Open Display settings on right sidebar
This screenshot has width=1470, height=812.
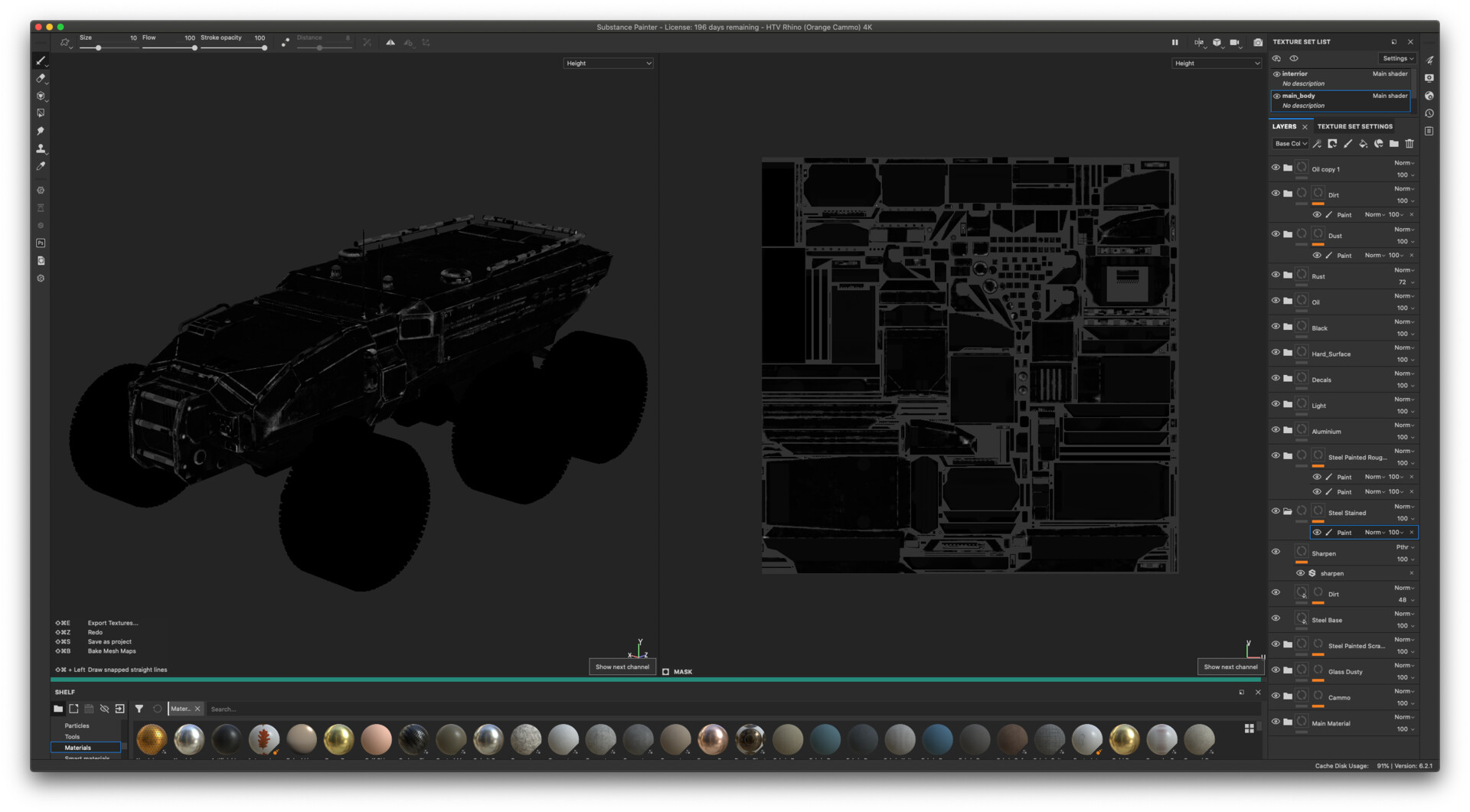1429,78
